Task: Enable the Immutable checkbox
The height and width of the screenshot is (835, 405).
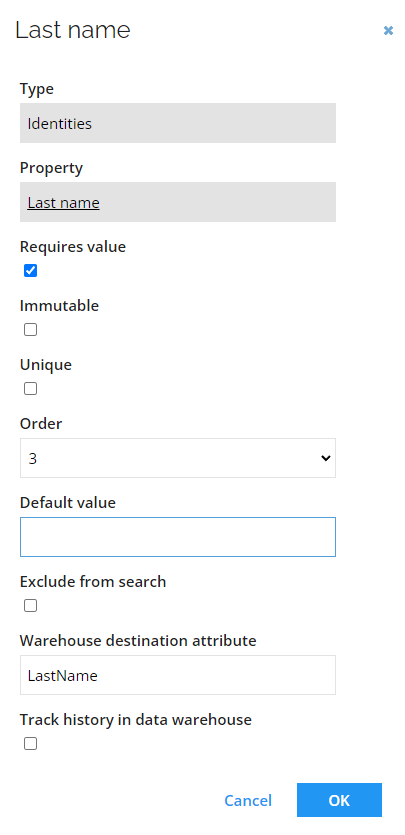Action: [30, 330]
